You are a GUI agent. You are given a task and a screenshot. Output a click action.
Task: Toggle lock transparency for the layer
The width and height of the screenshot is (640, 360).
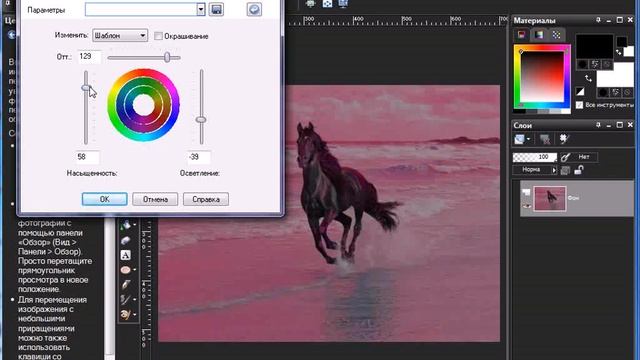pyautogui.click(x=565, y=170)
